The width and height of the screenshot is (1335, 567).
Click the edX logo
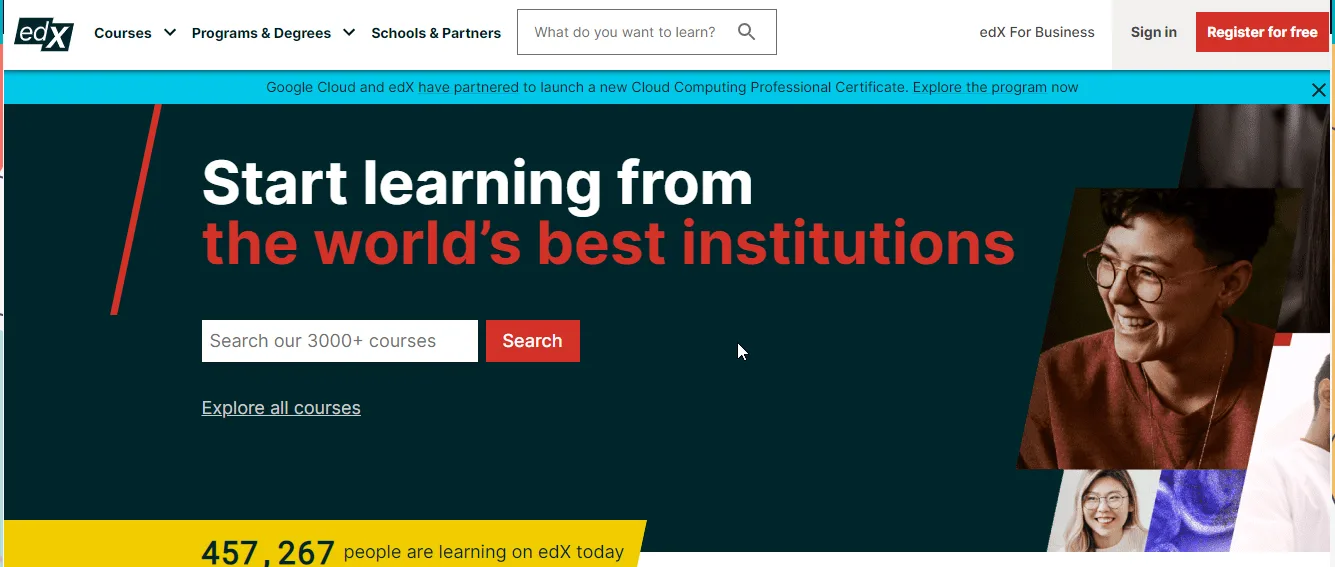(44, 33)
